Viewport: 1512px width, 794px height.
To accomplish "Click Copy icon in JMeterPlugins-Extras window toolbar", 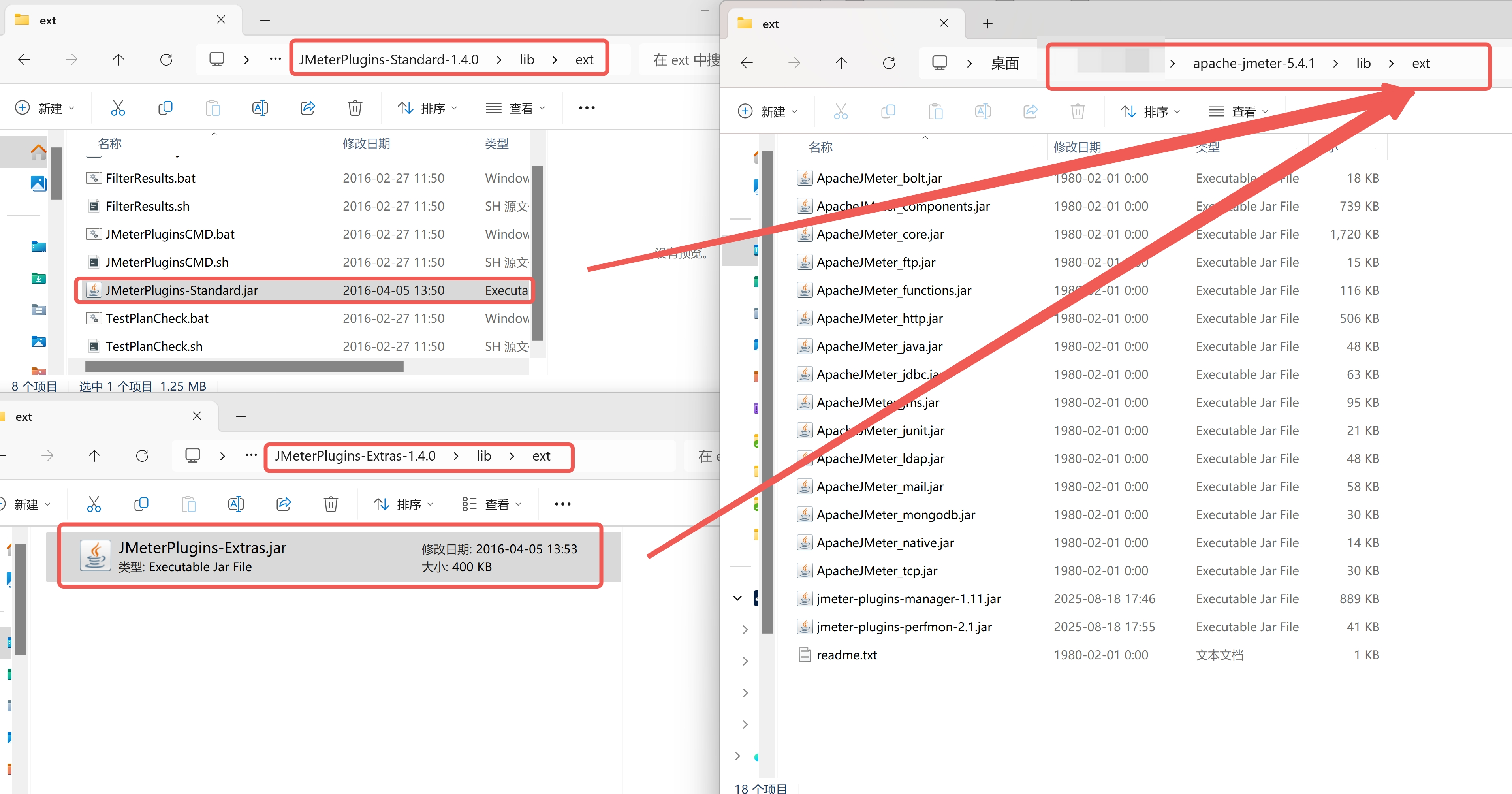I will click(141, 504).
